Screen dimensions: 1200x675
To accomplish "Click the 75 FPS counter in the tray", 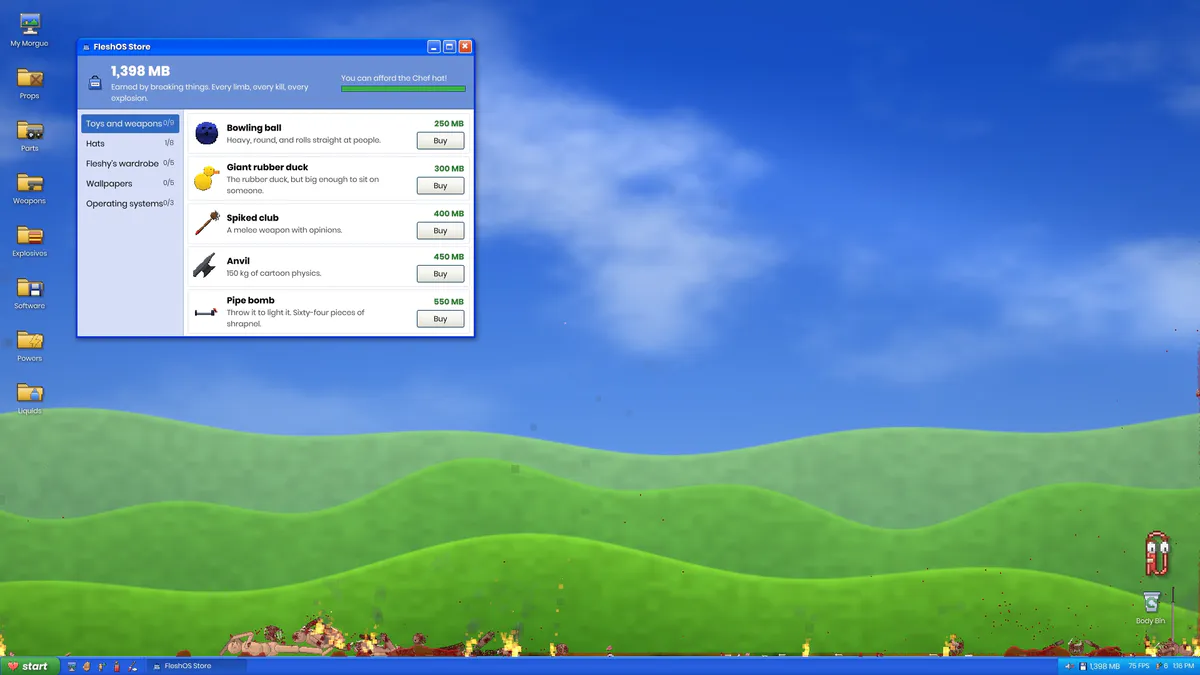I will [x=1138, y=666].
